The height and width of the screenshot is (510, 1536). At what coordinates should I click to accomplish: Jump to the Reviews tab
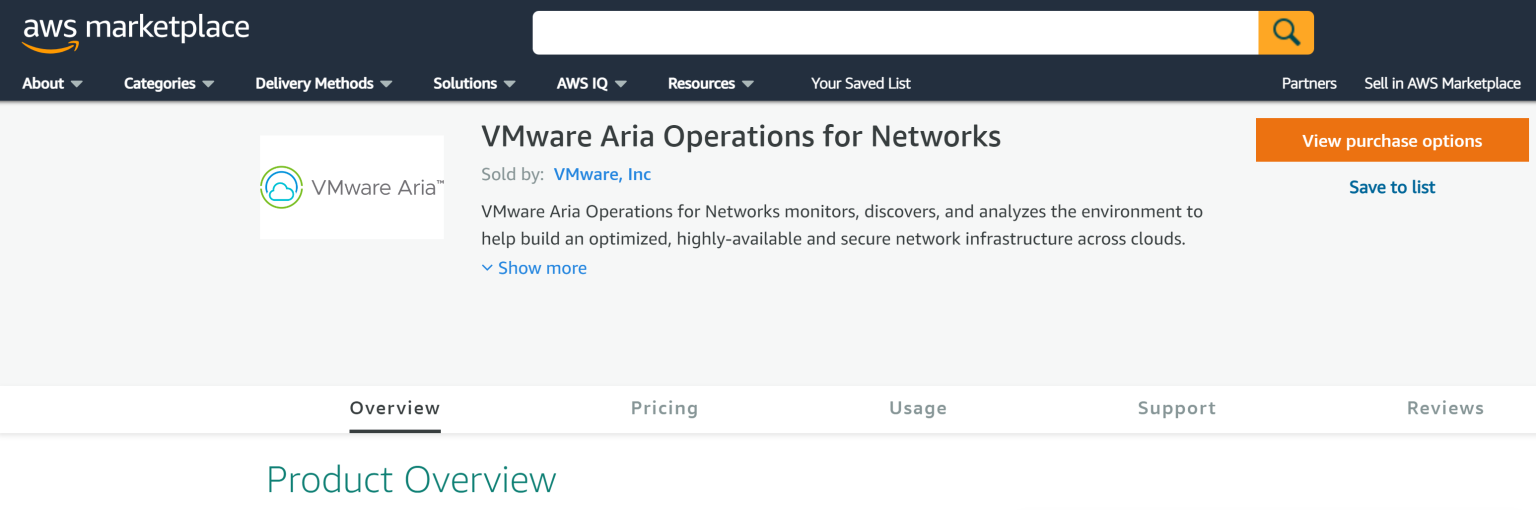click(1444, 408)
